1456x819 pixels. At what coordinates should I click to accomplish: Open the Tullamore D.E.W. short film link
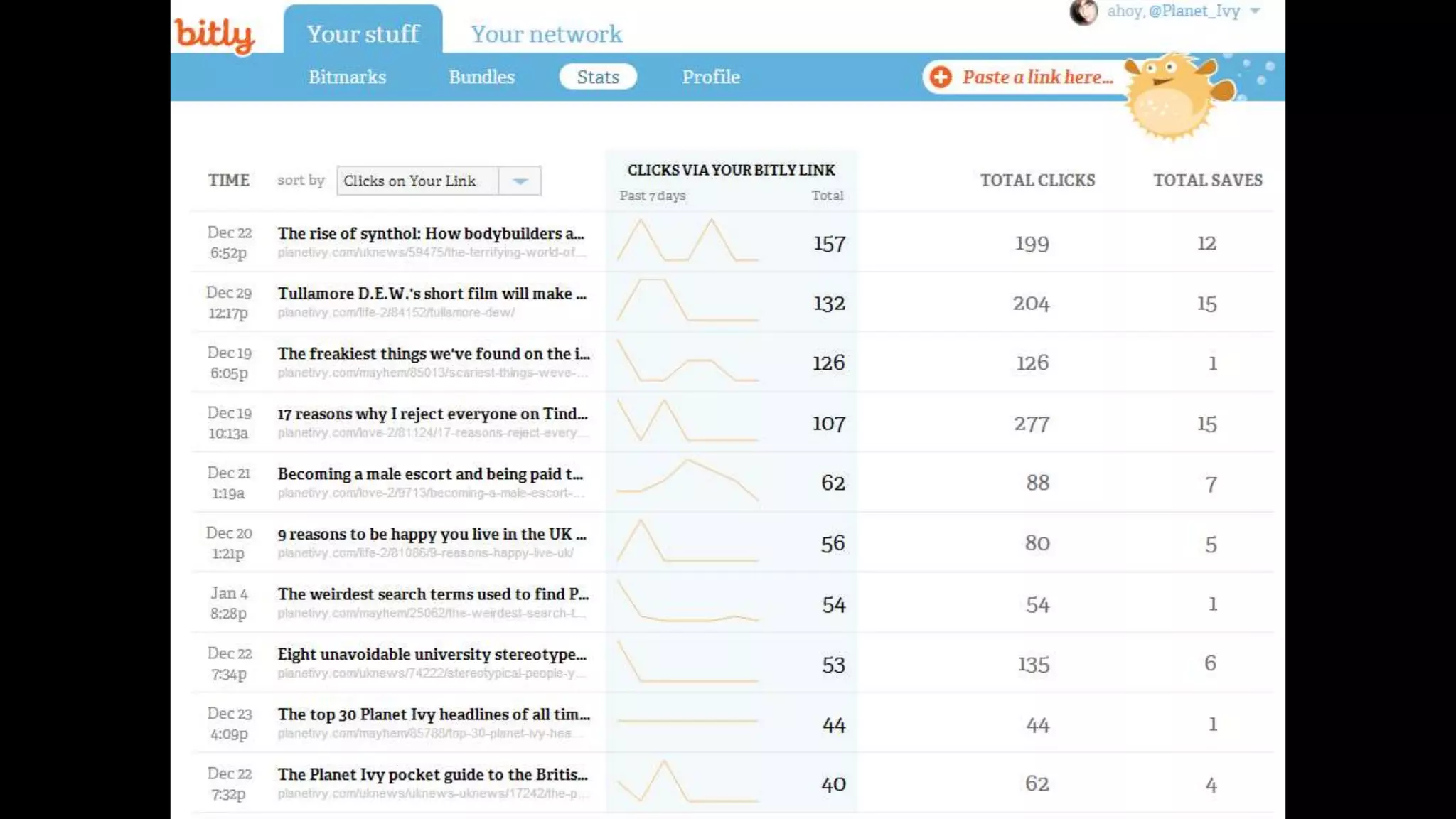432,294
